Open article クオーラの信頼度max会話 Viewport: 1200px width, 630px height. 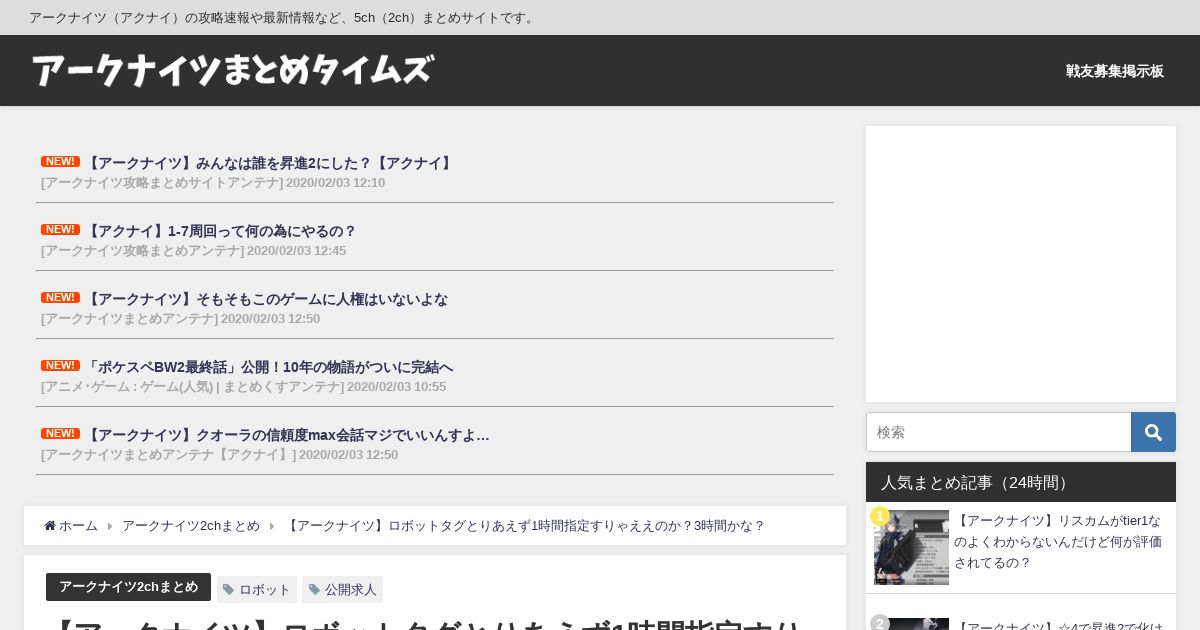(287, 435)
